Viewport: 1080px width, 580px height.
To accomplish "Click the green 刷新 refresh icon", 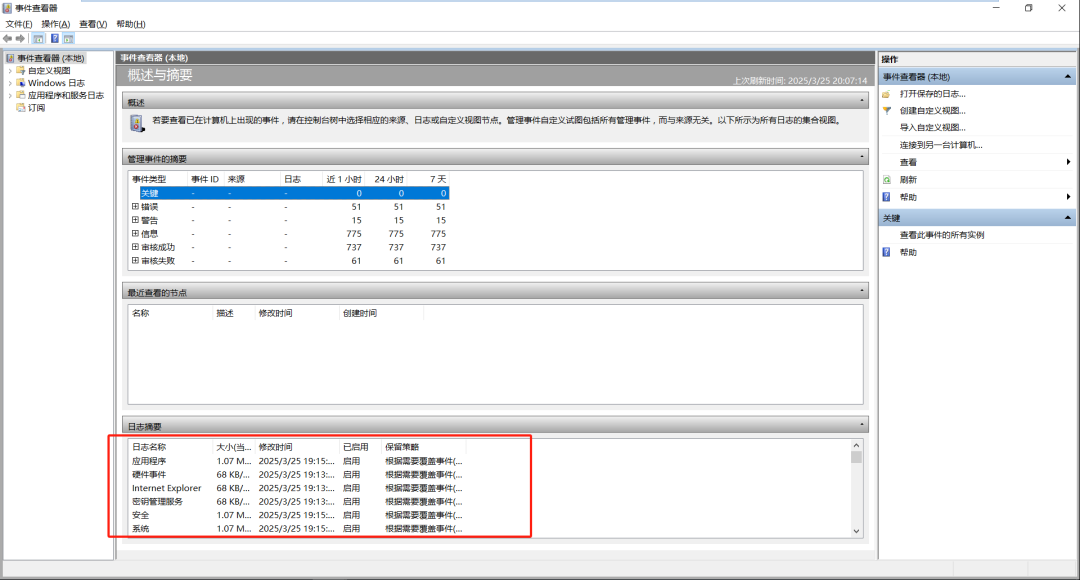I will pyautogui.click(x=886, y=180).
